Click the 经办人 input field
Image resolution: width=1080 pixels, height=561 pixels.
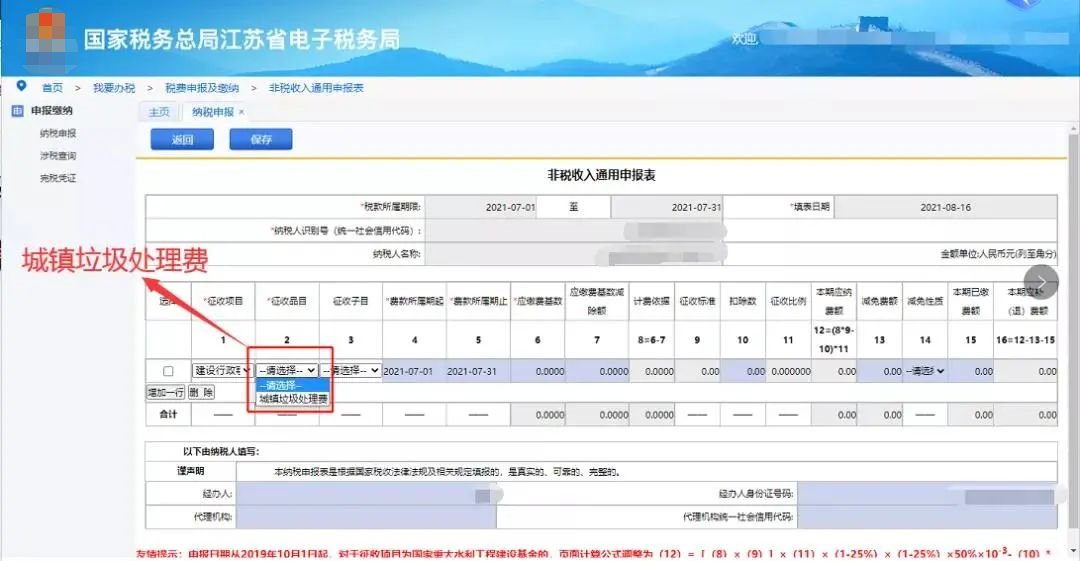point(366,494)
